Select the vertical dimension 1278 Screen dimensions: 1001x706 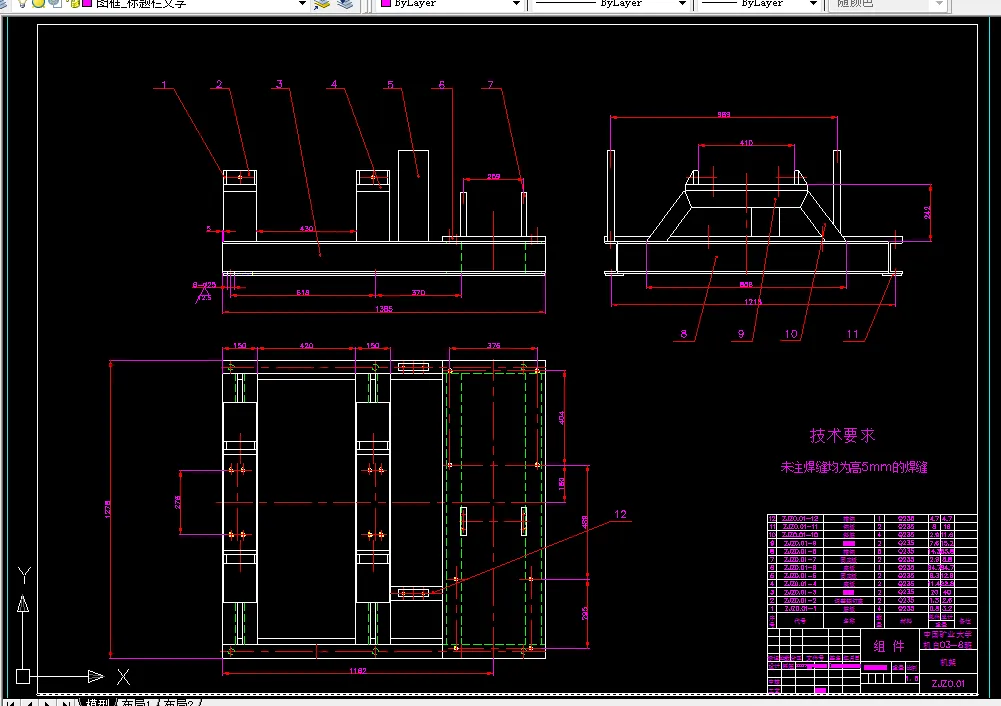[x=108, y=509]
